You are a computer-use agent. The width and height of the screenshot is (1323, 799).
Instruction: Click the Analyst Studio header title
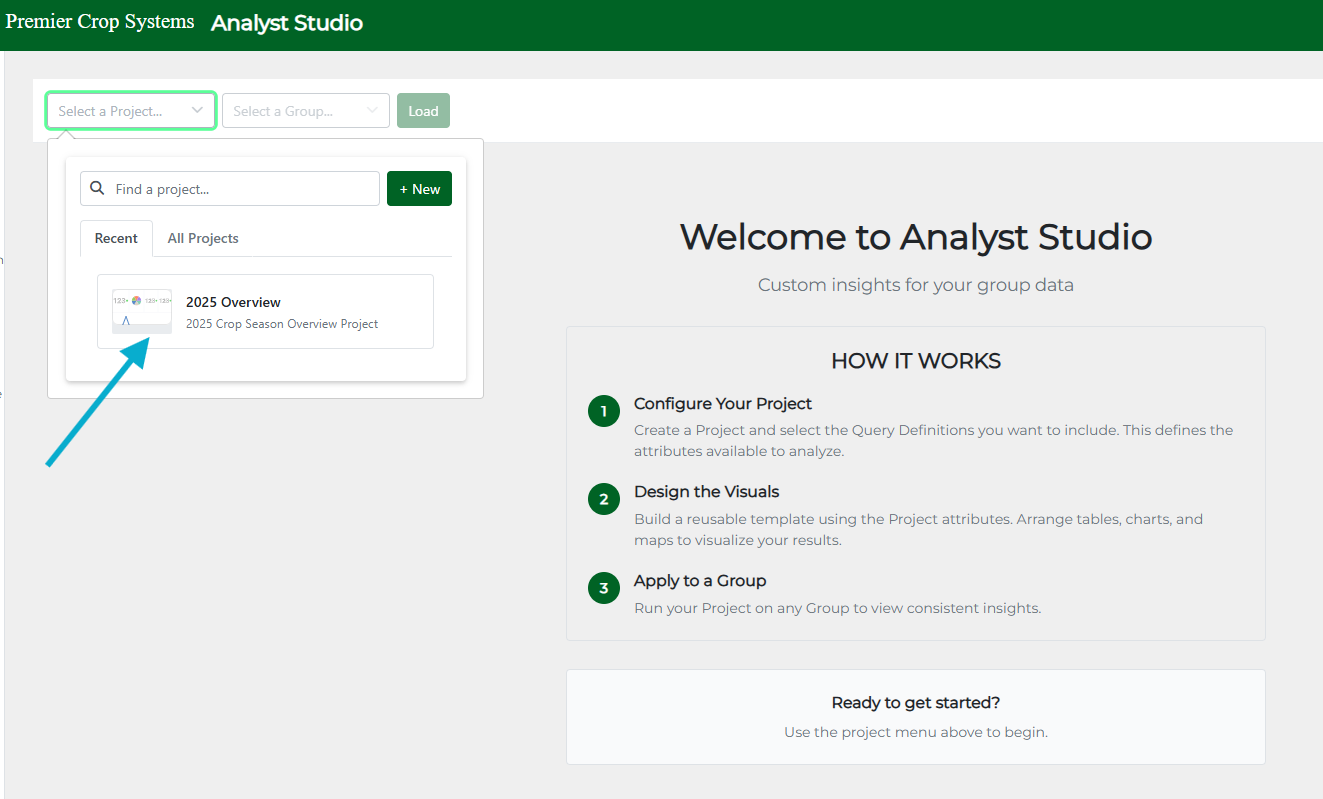pos(287,23)
